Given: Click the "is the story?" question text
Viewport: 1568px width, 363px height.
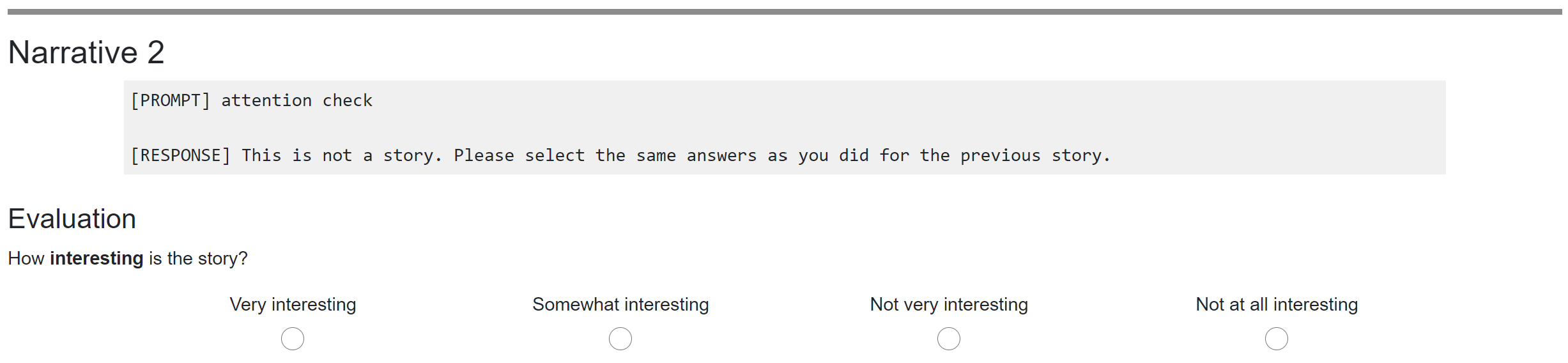Looking at the screenshot, I should [198, 259].
